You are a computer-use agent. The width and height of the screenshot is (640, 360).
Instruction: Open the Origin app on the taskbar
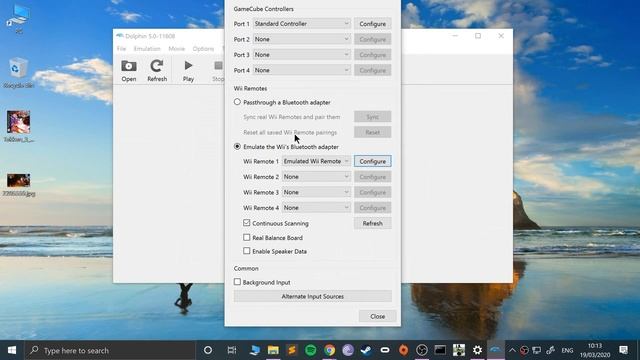point(403,350)
